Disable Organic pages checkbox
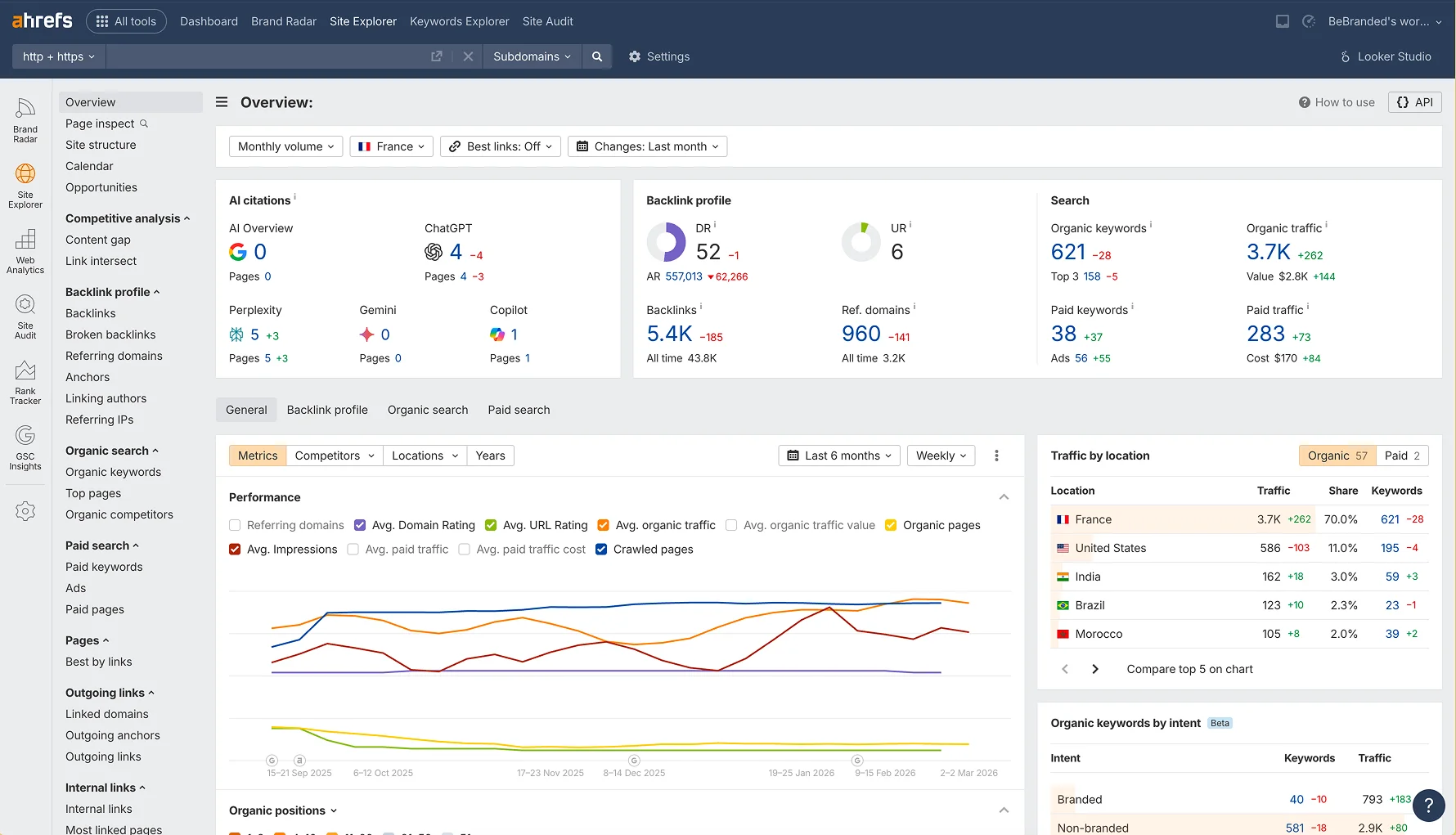 [891, 525]
